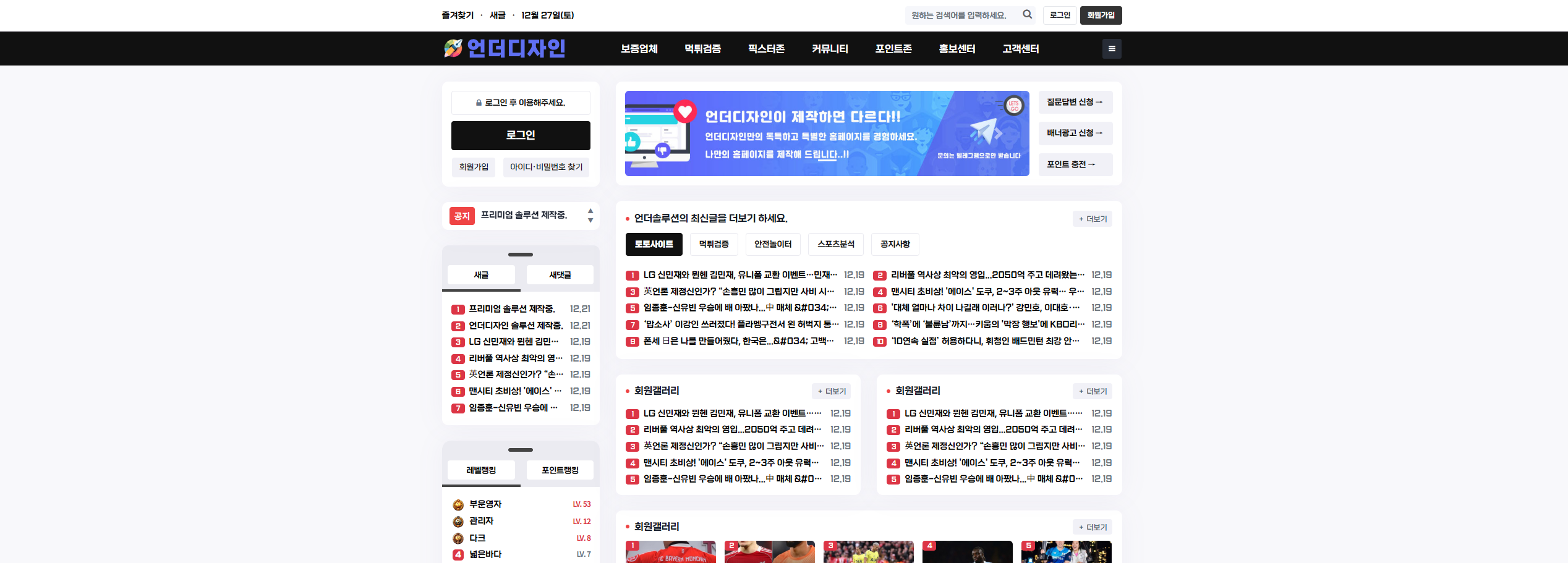Open 커뮤니티 in the navigation bar
1568x563 pixels.
pyautogui.click(x=830, y=49)
